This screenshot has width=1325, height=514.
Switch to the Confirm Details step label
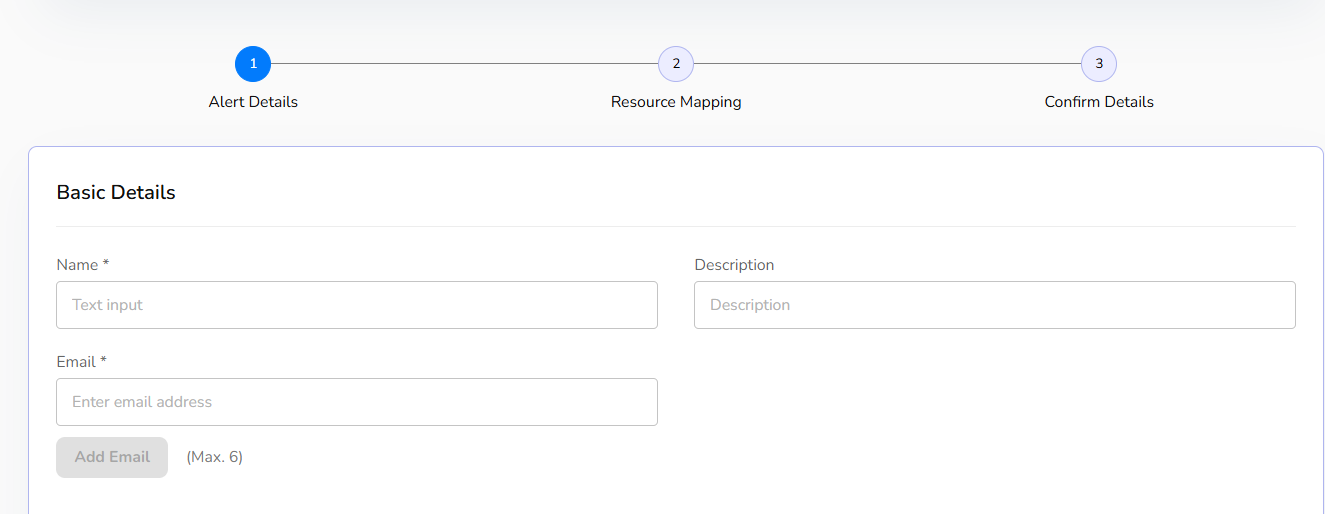click(1099, 102)
